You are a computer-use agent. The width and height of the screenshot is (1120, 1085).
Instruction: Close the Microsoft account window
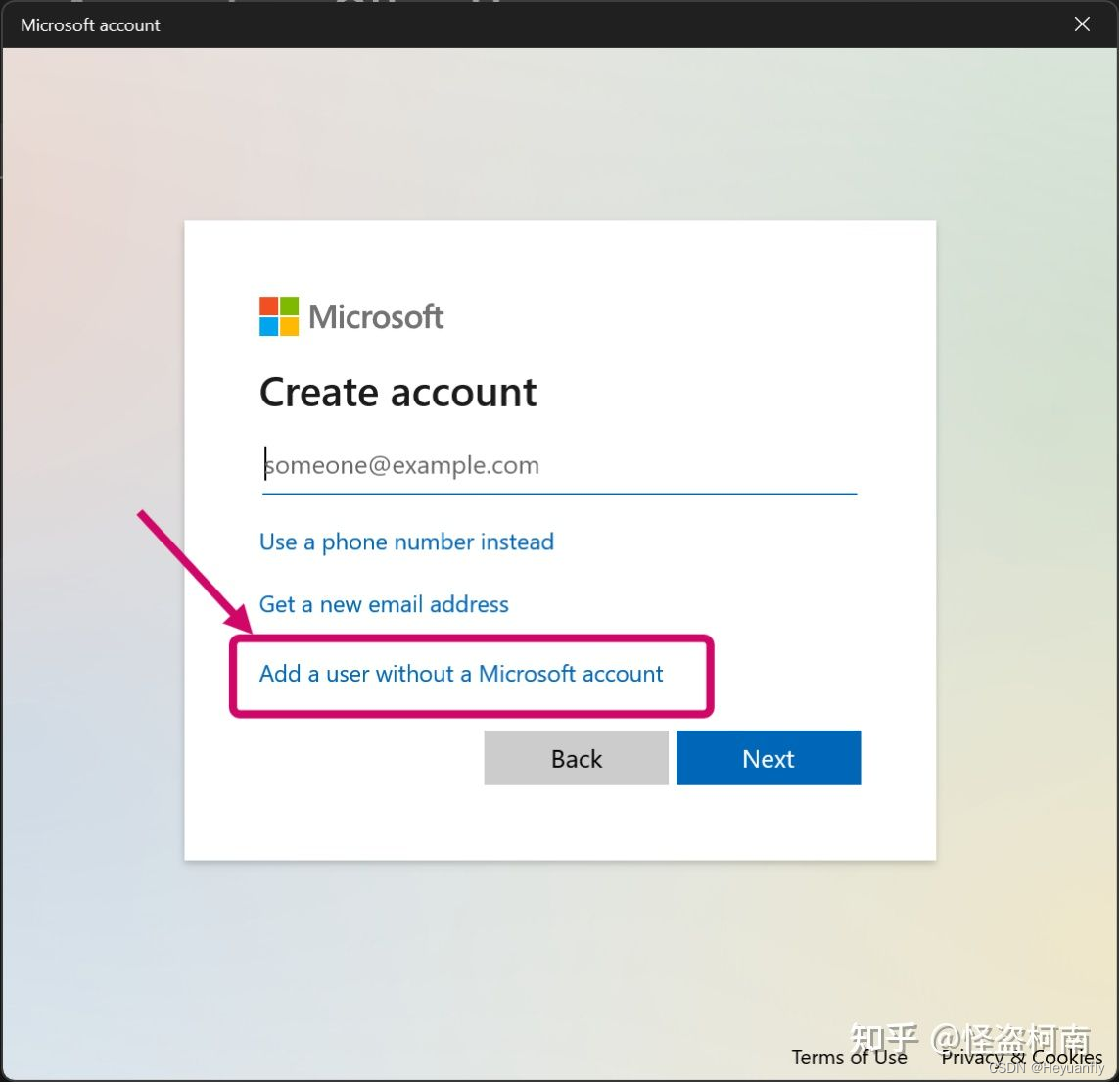coord(1082,24)
